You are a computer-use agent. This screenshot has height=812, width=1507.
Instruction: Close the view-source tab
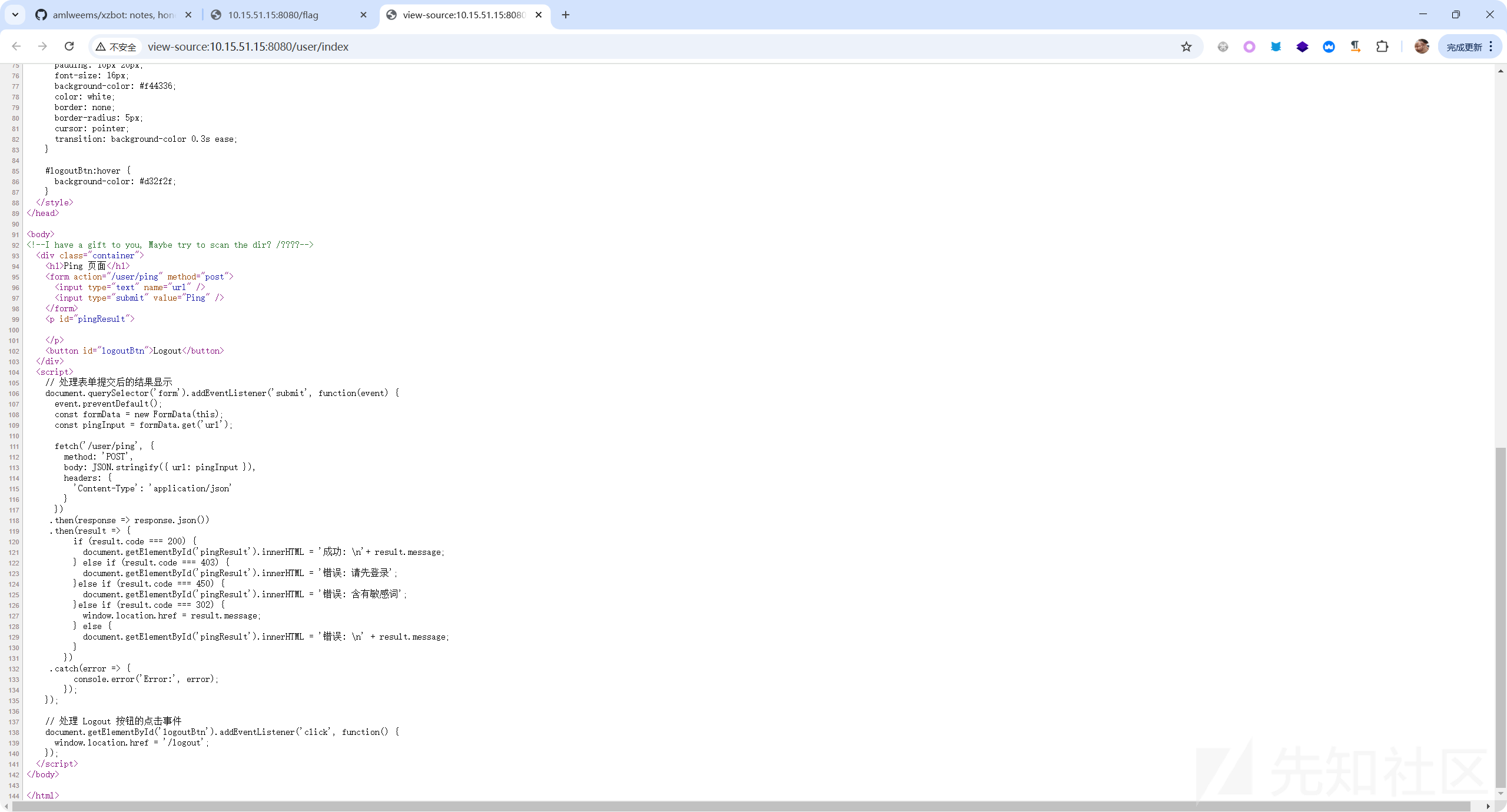click(539, 15)
